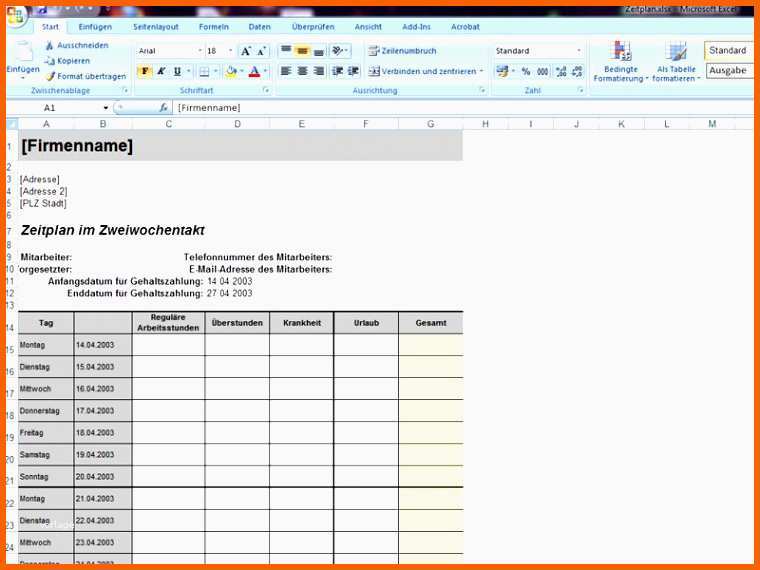The width and height of the screenshot is (760, 570).
Task: Open Name Box dropdown arrow
Action: (x=106, y=108)
